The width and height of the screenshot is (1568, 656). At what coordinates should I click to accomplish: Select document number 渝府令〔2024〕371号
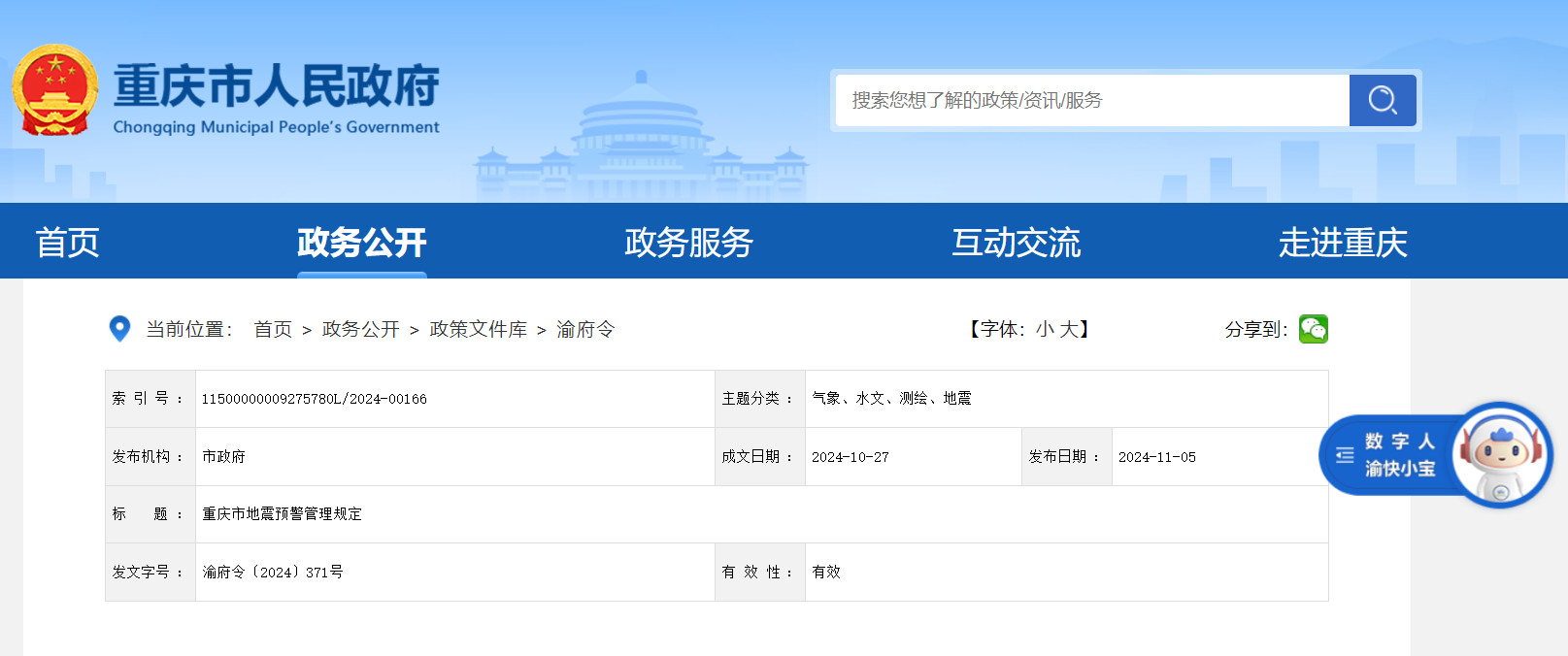[273, 573]
